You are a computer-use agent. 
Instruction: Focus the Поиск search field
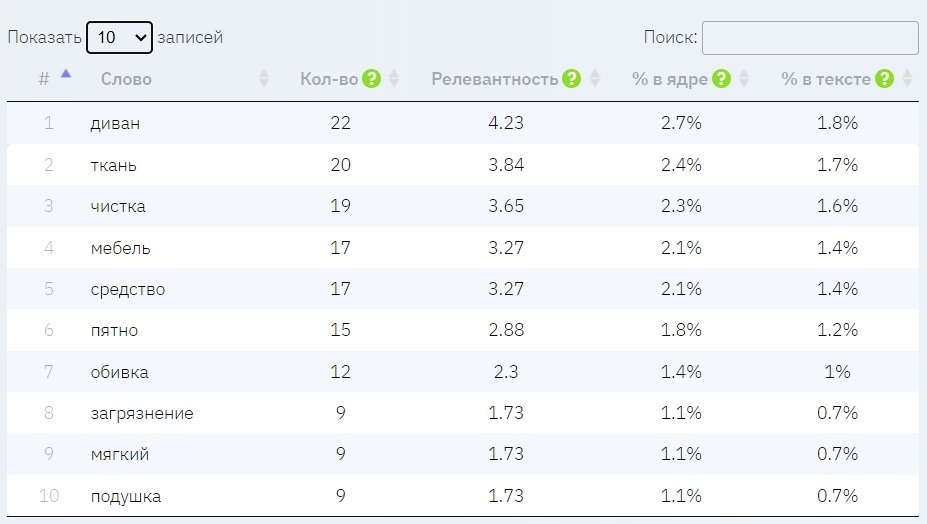click(x=810, y=38)
